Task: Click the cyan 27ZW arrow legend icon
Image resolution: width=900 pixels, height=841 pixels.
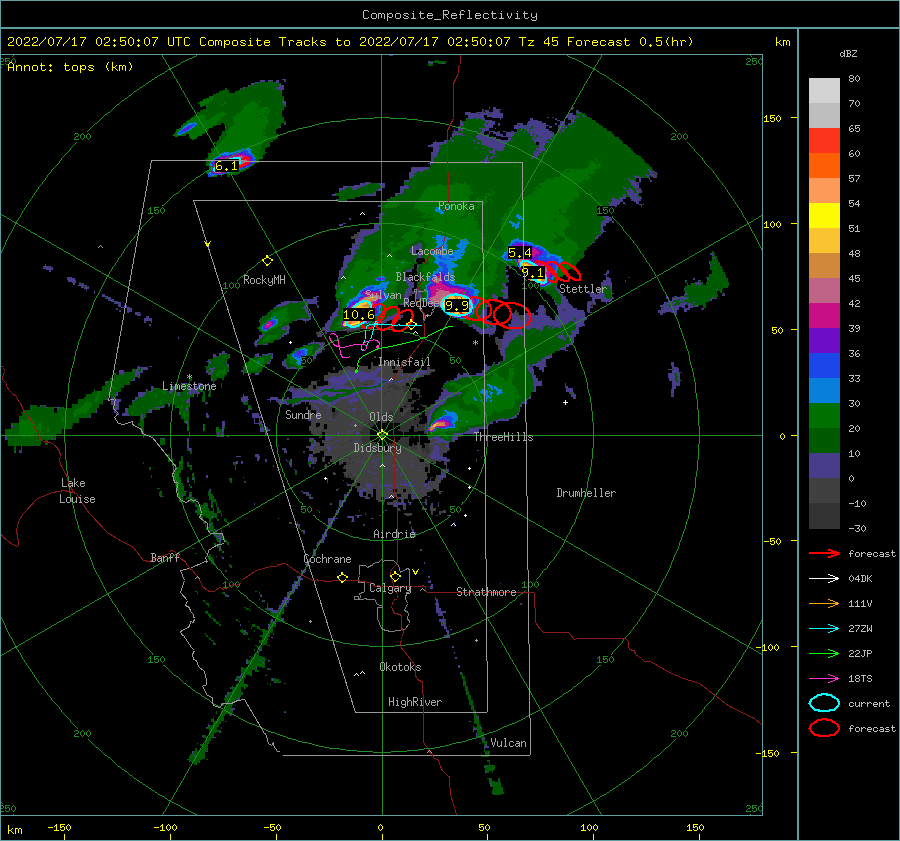Action: [824, 629]
